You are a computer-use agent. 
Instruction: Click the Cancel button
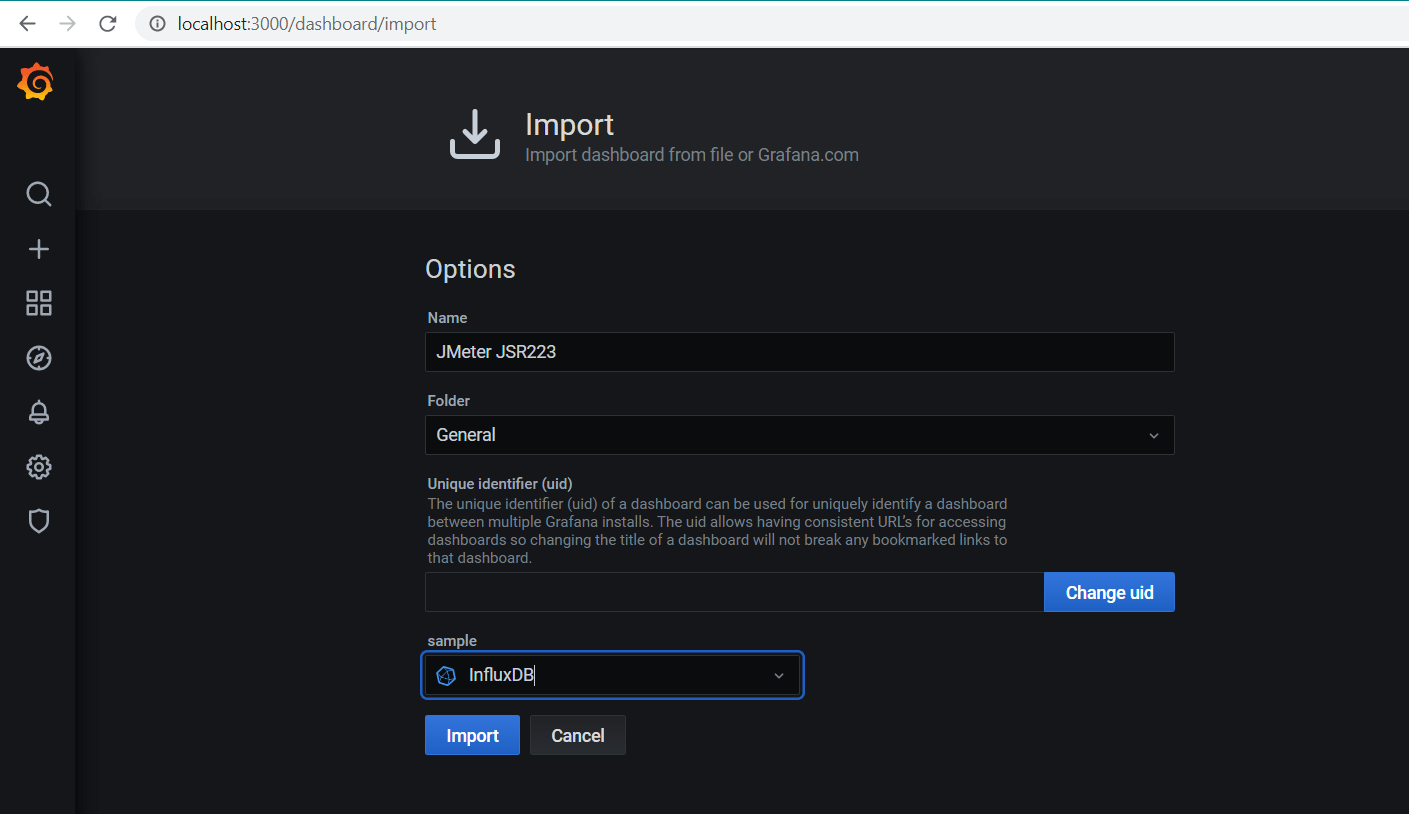(x=577, y=735)
